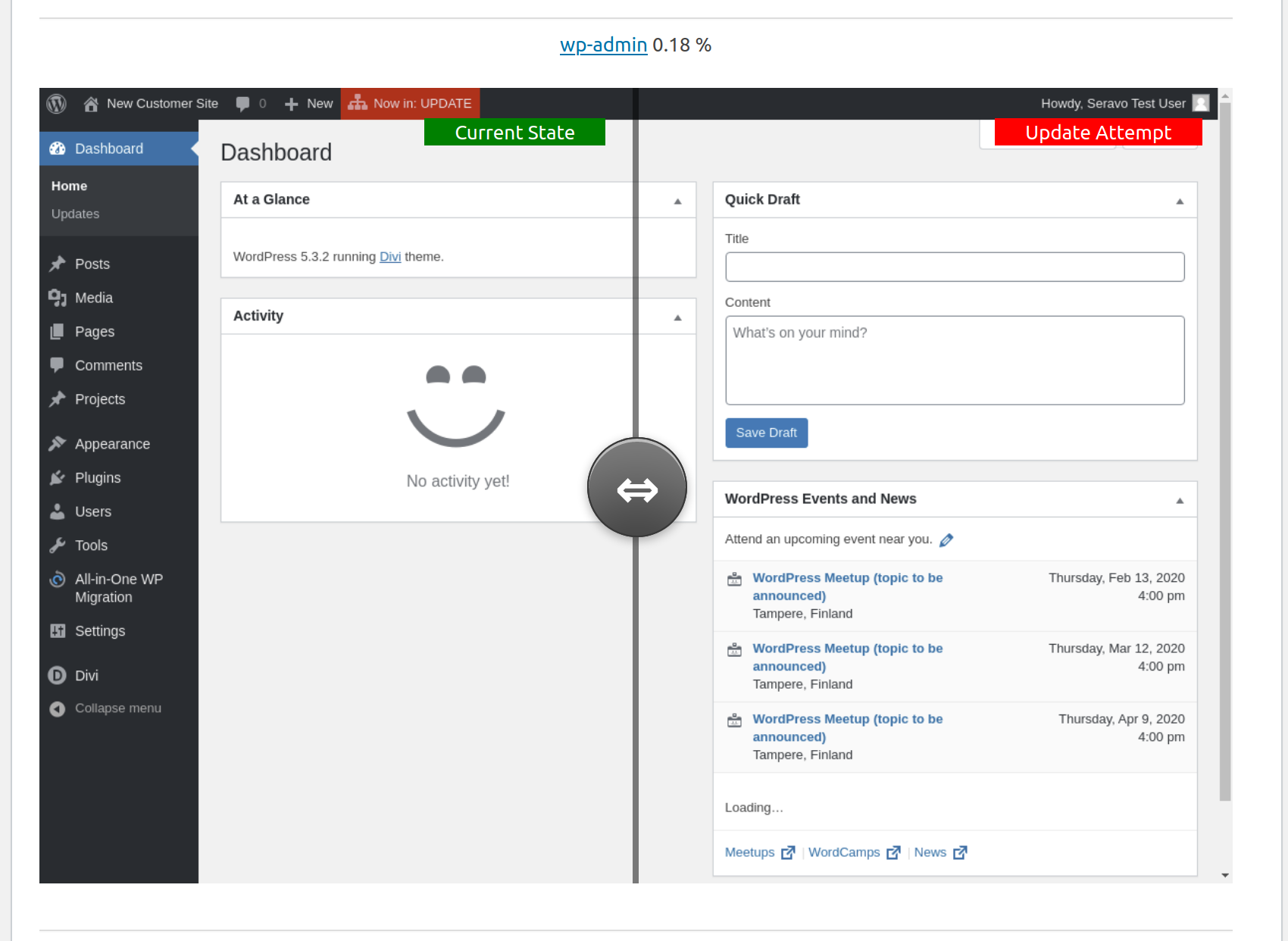Click the Posts pushpin icon

(58, 264)
